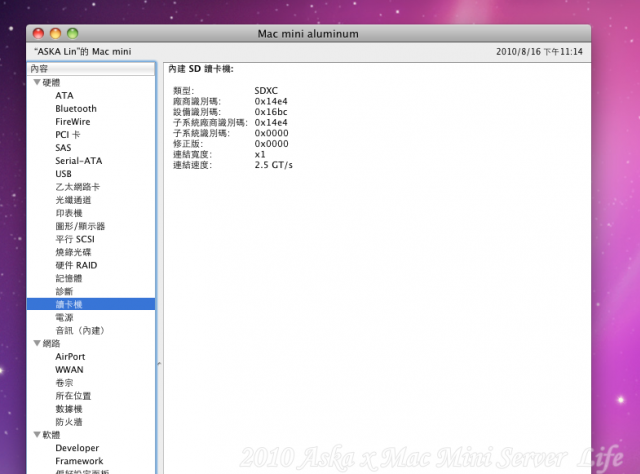This screenshot has height=474, width=640.
Task: Open 燒錄光碟 disc burning entry
Action: coord(73,252)
